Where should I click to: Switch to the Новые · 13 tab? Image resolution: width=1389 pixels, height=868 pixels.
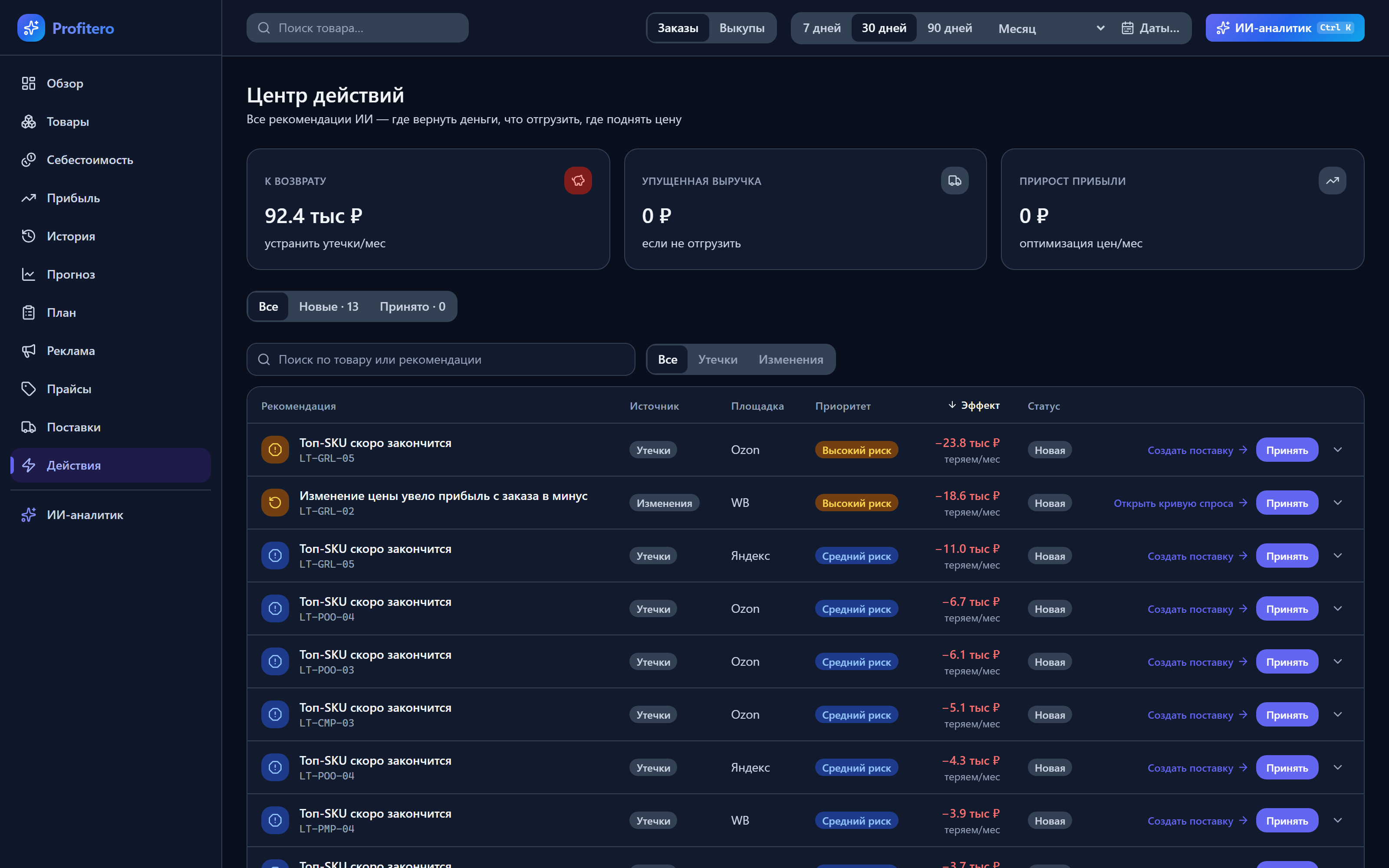coord(328,306)
